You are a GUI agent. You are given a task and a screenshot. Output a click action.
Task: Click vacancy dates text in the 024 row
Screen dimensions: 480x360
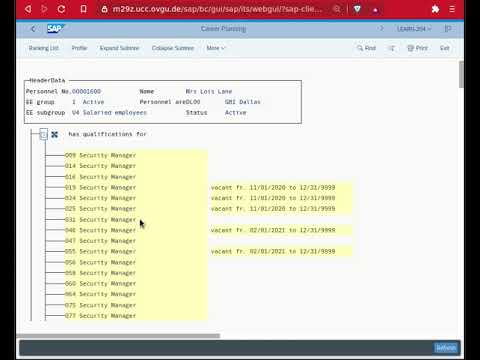click(x=273, y=198)
